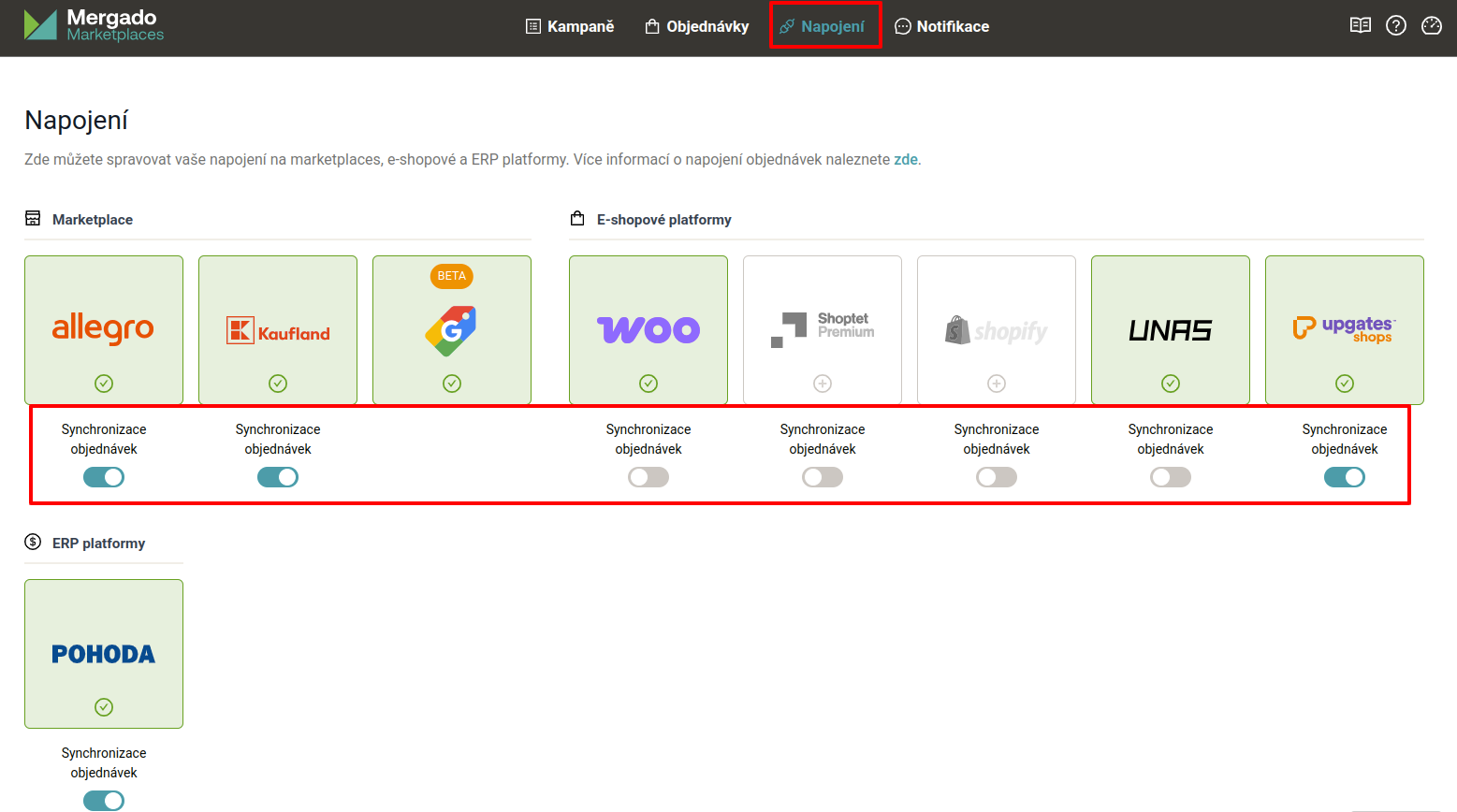Screen dimensions: 1457x812
Task: Open the UNAS platform card
Action: (1171, 329)
